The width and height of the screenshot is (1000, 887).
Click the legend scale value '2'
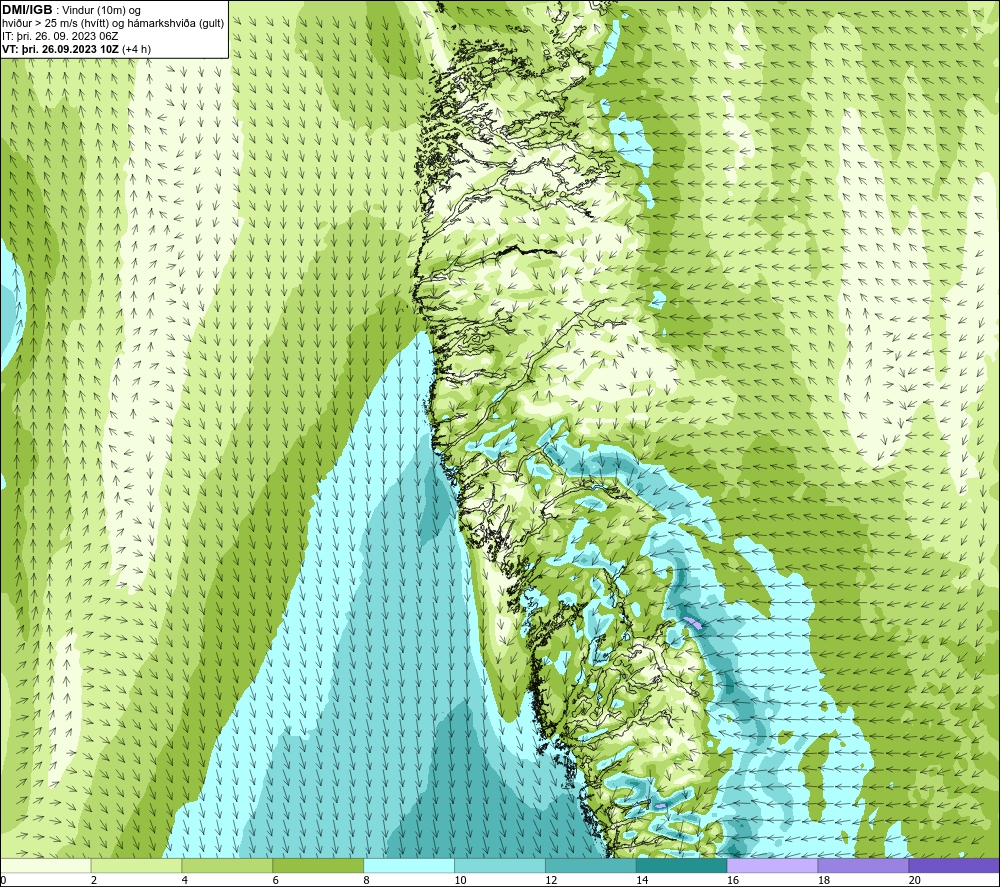pyautogui.click(x=94, y=880)
